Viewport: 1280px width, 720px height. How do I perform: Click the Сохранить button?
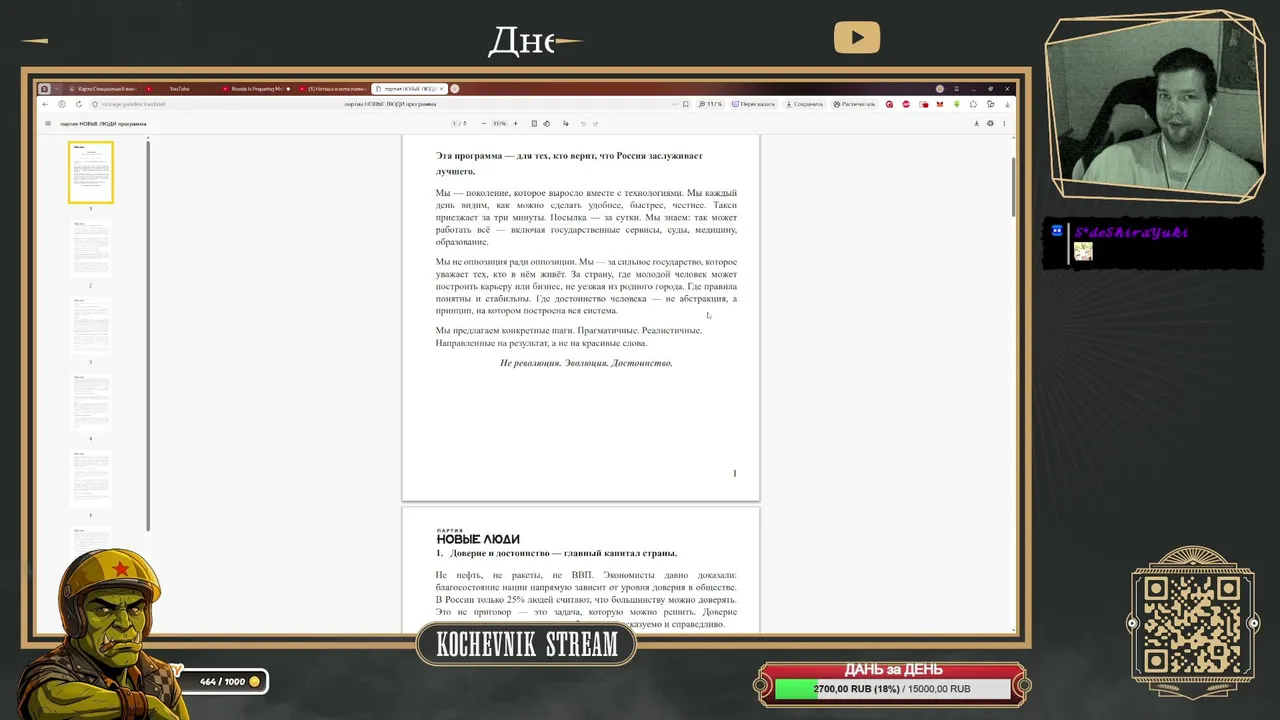[804, 104]
